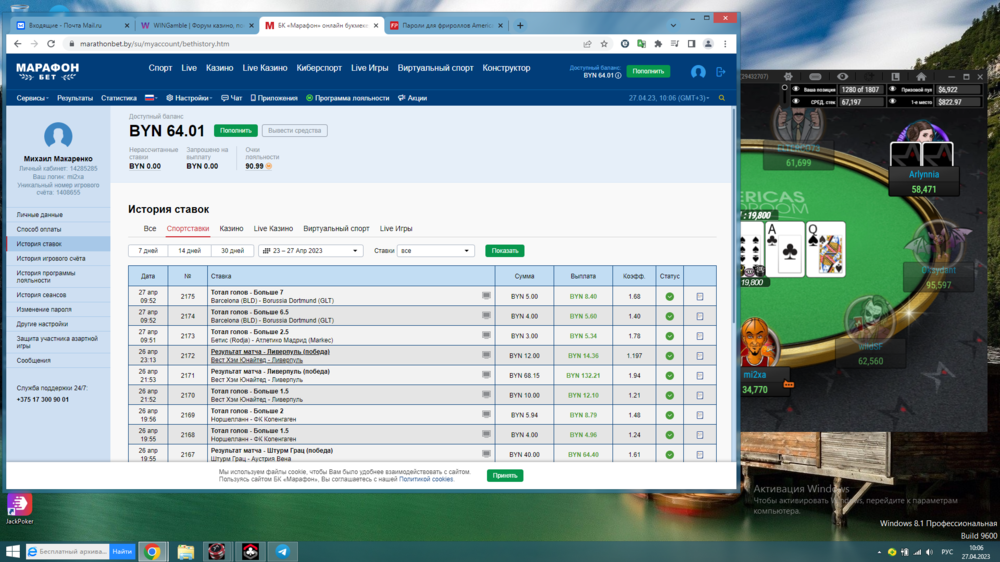
Task: Click the search magnifier icon
Action: pos(722,98)
